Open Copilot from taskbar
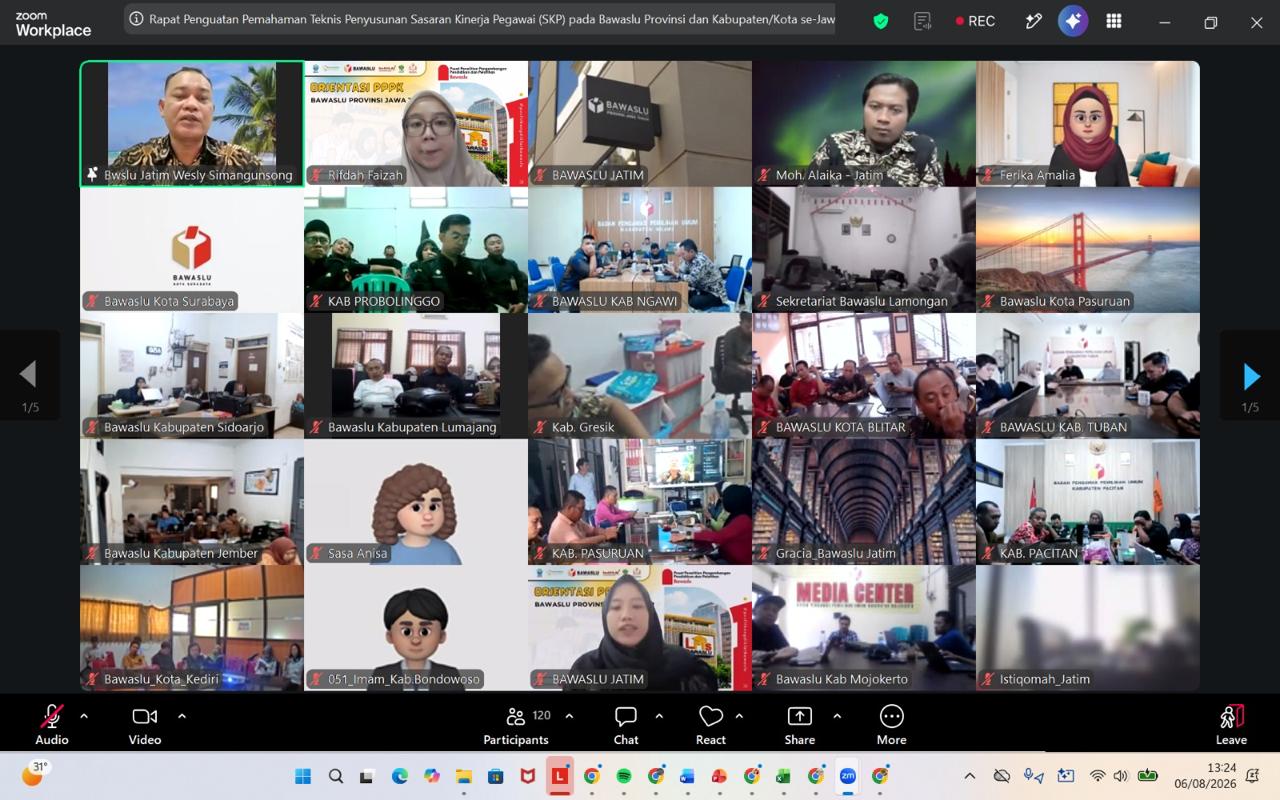The width and height of the screenshot is (1280, 800). [431, 776]
